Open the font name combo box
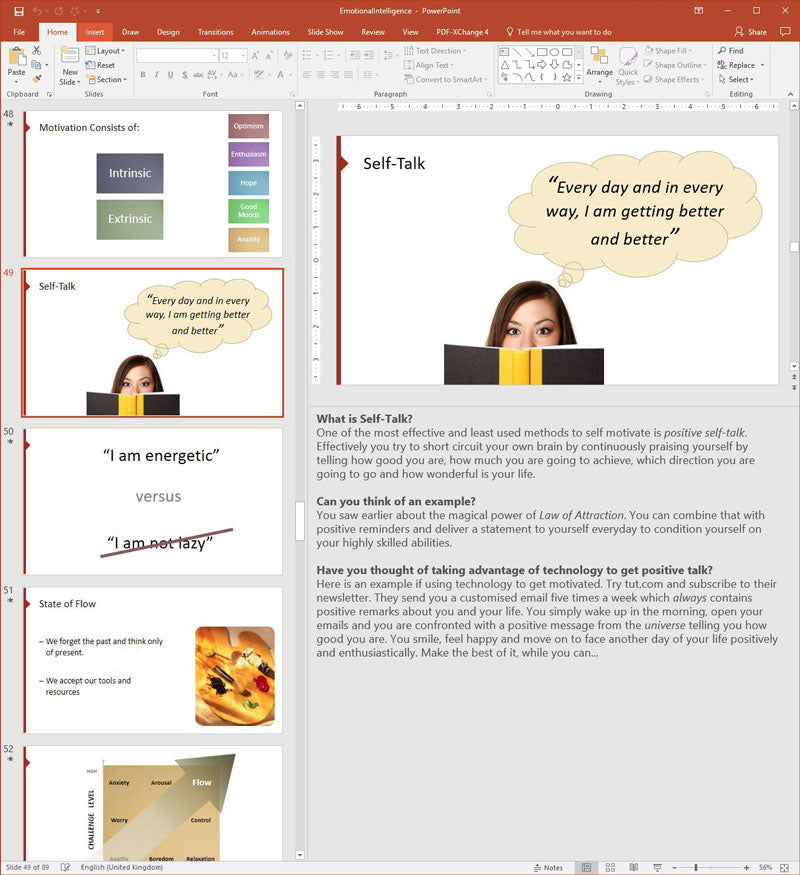Image resolution: width=800 pixels, height=875 pixels. (177, 56)
